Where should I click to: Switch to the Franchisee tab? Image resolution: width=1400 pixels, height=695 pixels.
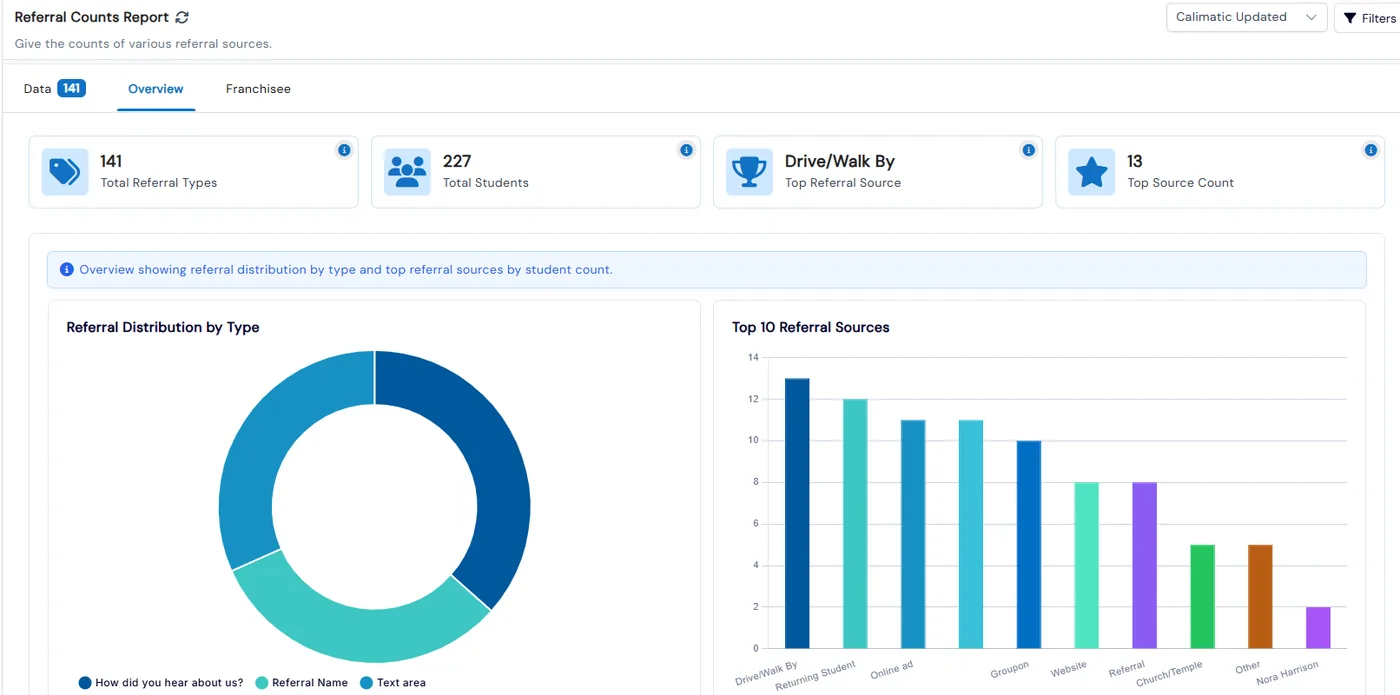(258, 89)
